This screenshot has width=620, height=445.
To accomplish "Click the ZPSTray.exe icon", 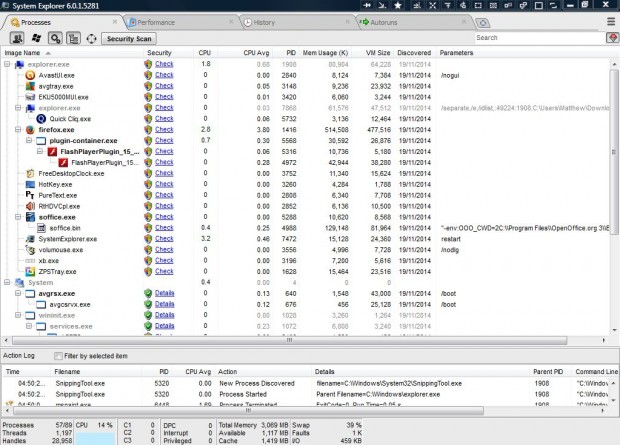I will 30,271.
